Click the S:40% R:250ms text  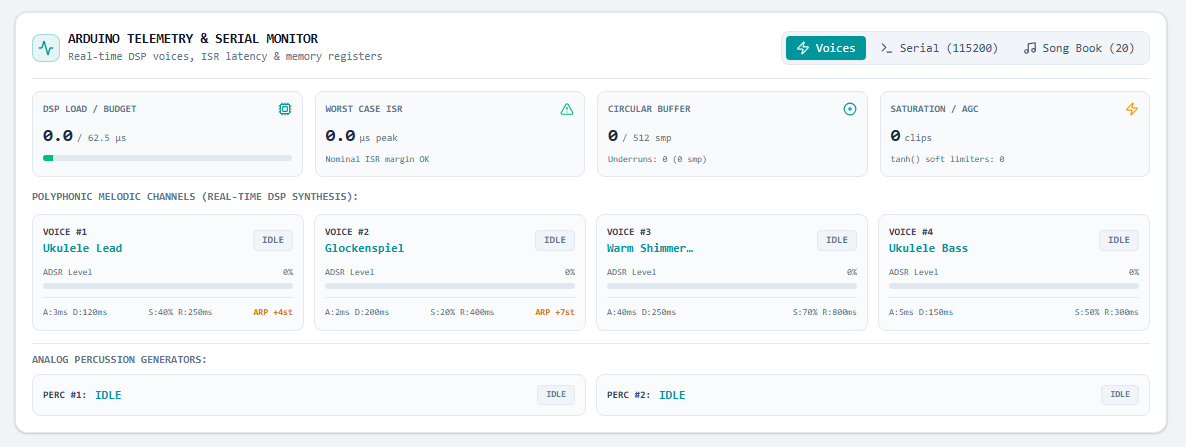click(180, 312)
